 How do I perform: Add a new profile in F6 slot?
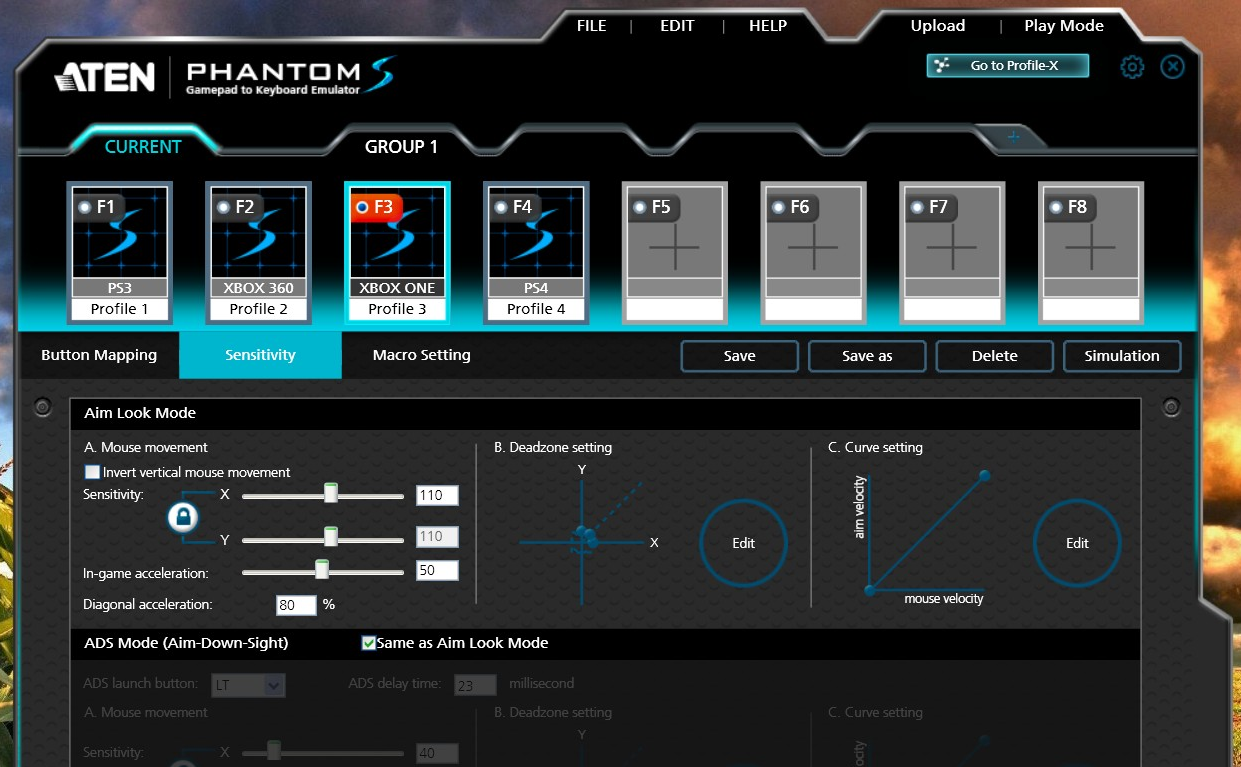pos(813,252)
